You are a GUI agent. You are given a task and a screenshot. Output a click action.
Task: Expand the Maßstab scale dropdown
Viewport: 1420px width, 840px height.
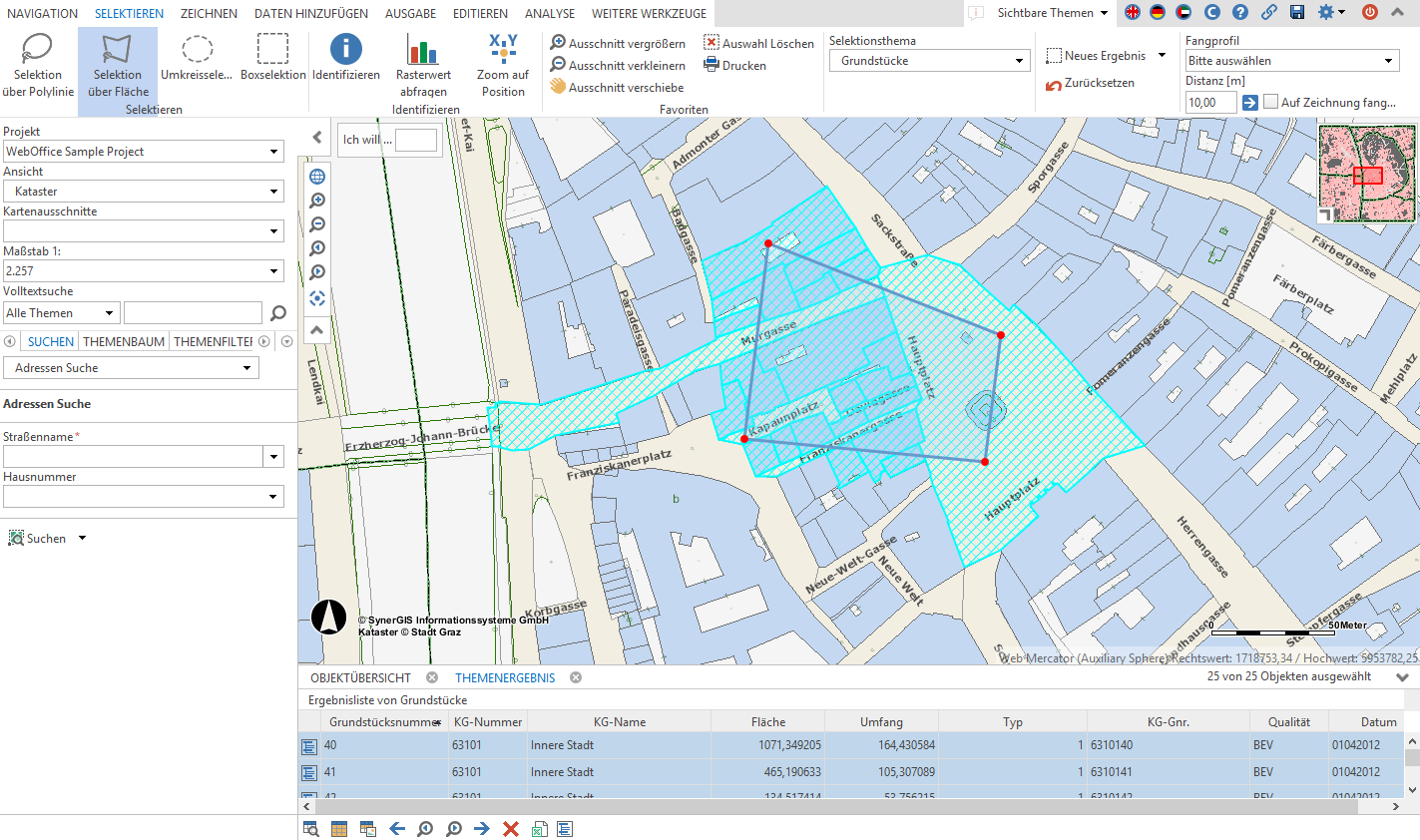pos(273,270)
